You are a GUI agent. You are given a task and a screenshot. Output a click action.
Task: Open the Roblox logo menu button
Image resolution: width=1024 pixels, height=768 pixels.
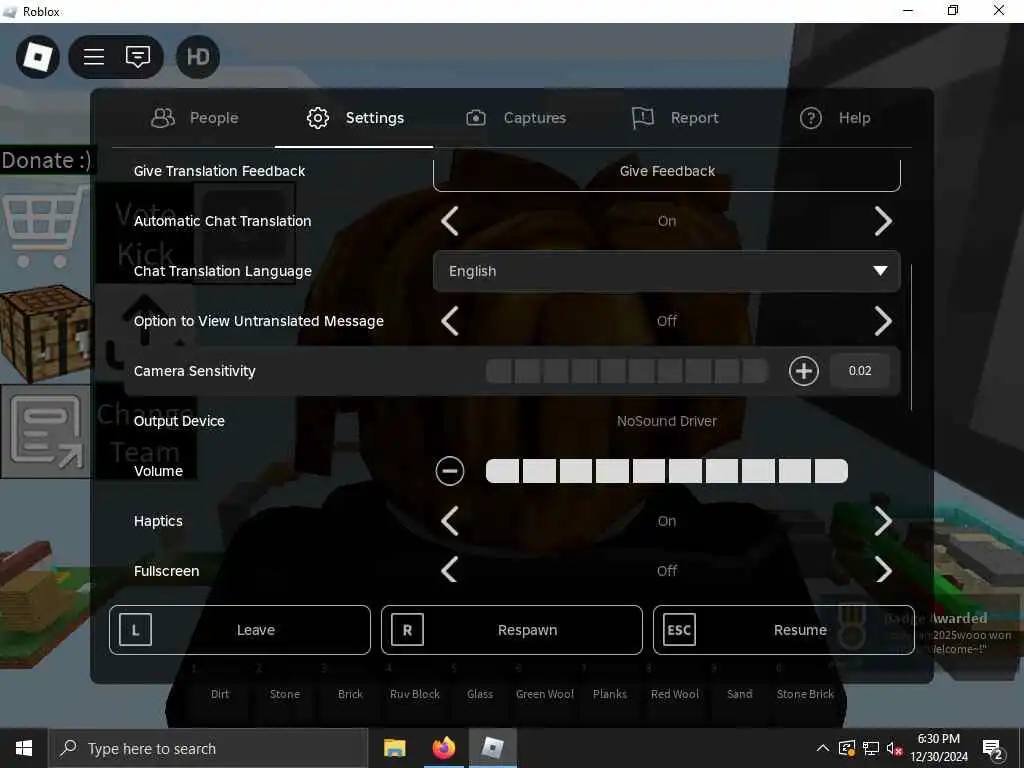point(38,57)
